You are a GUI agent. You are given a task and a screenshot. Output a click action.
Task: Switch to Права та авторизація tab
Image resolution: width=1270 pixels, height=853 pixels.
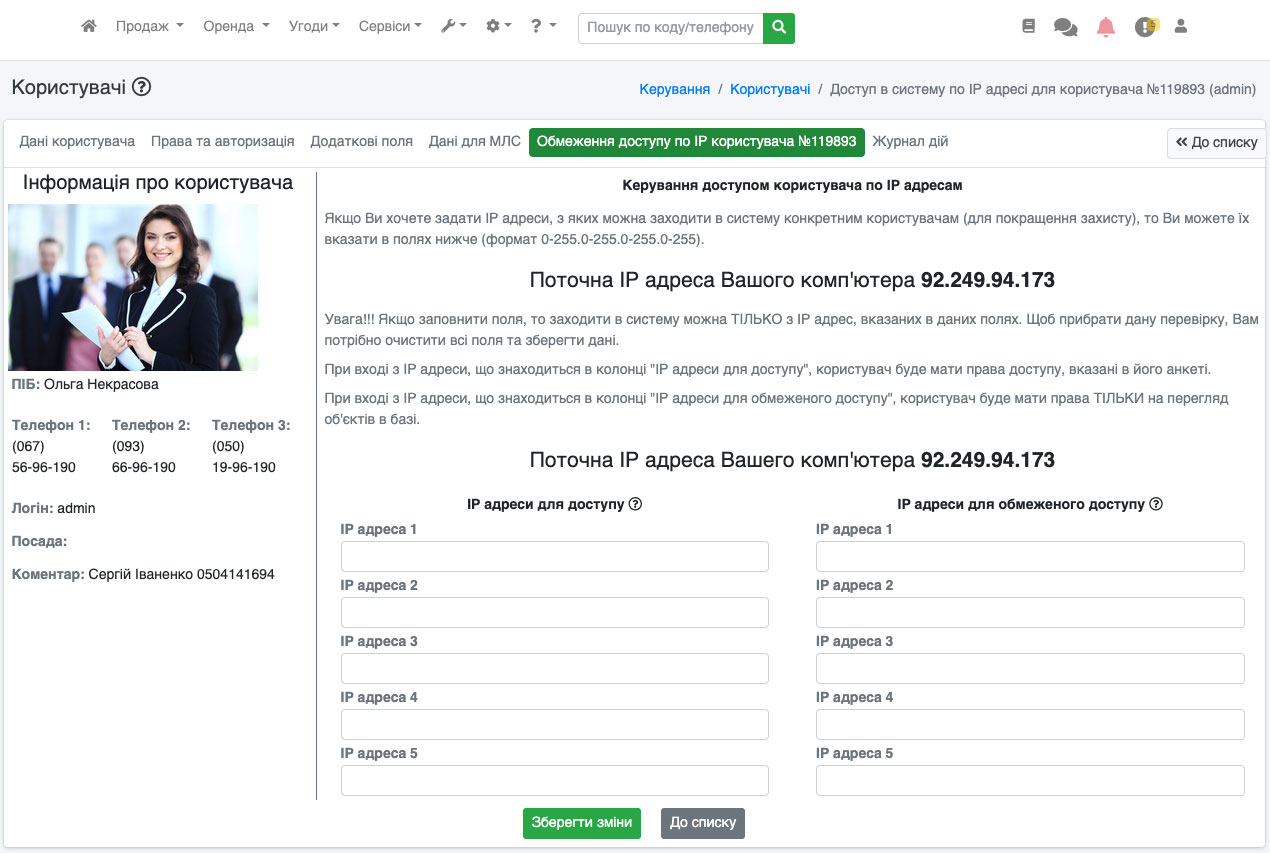(x=222, y=142)
